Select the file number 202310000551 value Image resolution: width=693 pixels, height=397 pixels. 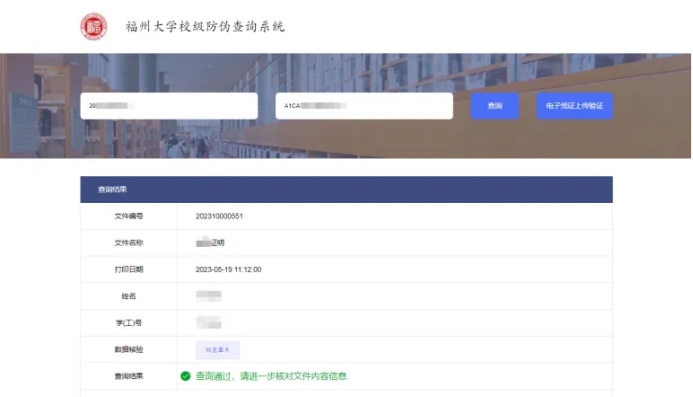[219, 216]
